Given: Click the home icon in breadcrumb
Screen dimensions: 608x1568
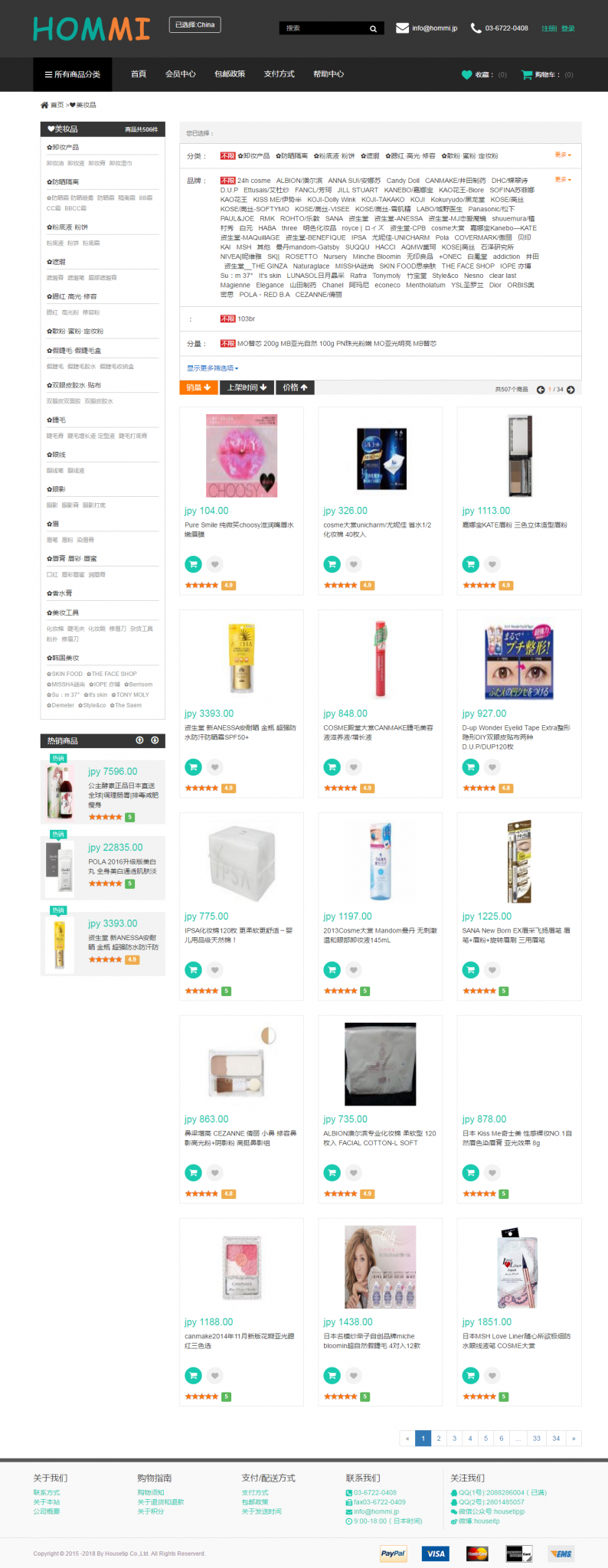Looking at the screenshot, I should (x=44, y=105).
